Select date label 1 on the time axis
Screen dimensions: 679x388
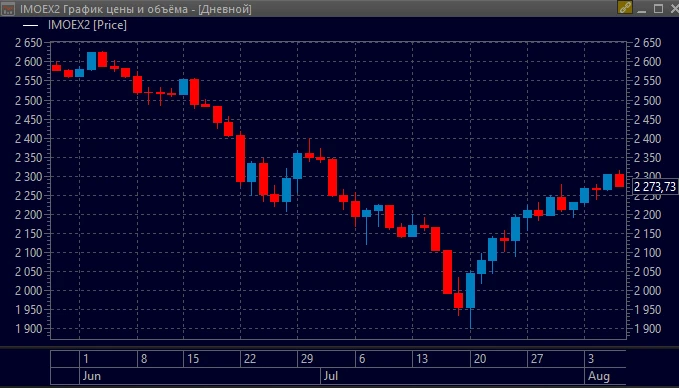[86, 359]
